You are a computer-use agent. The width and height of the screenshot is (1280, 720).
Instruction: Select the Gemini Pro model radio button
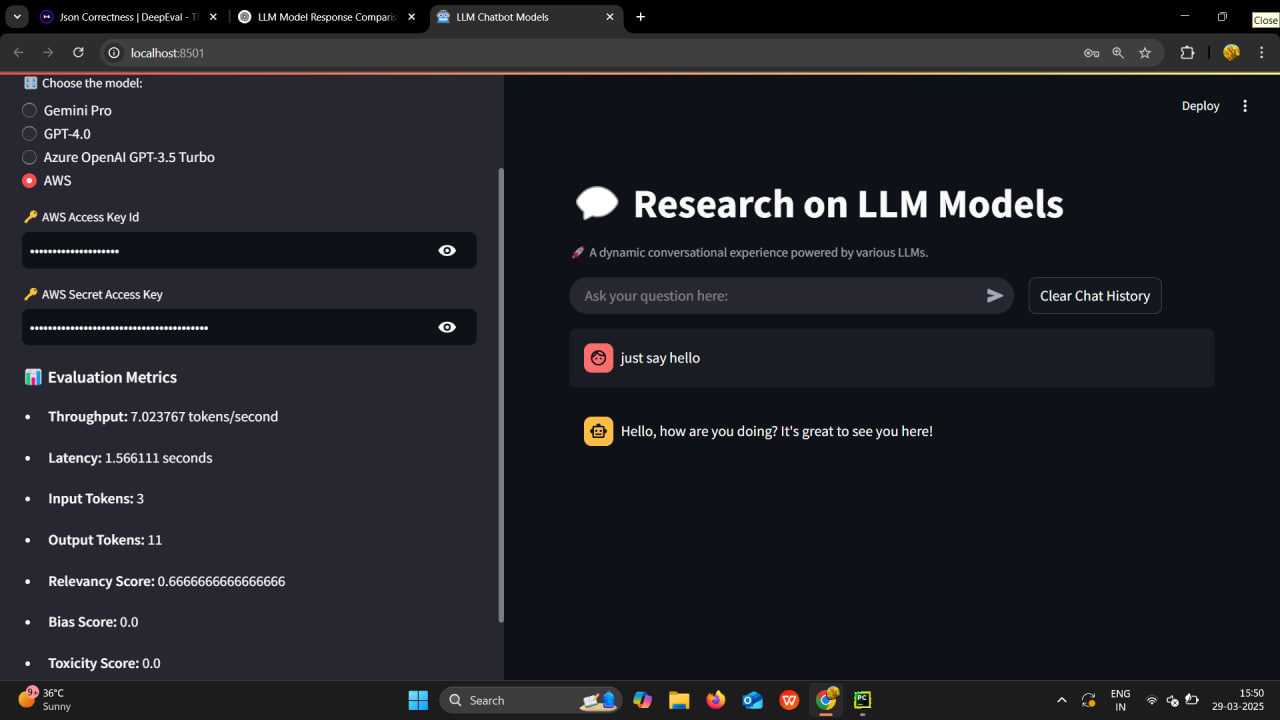click(30, 110)
